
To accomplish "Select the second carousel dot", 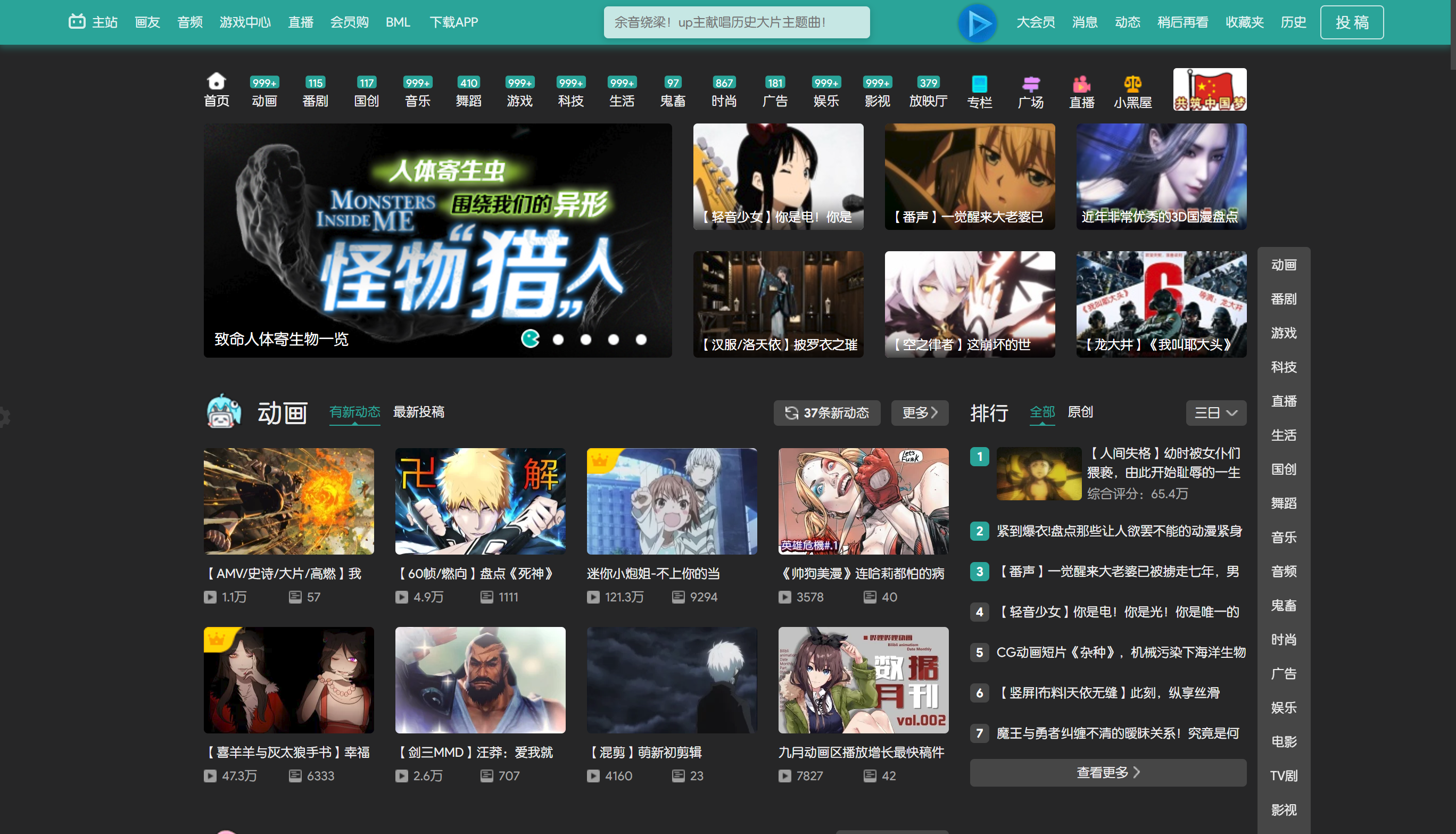I will tap(558, 340).
